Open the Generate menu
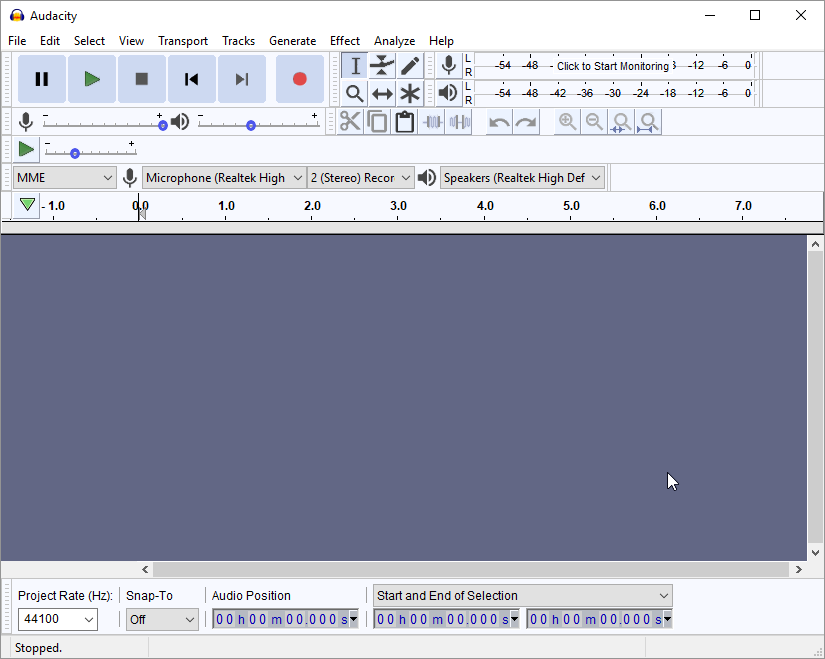825x659 pixels. [292, 41]
